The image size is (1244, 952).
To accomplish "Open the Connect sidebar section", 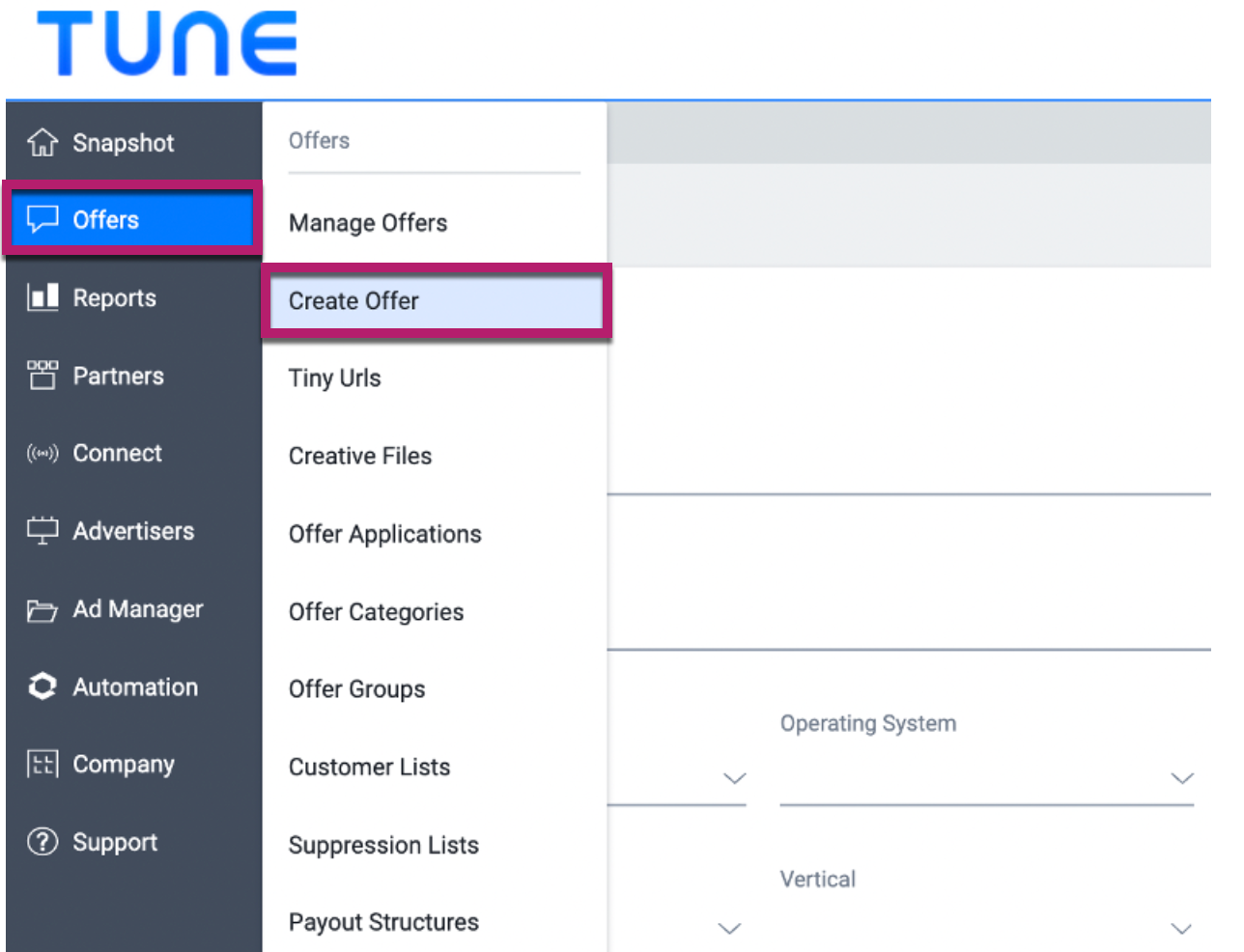I will (x=133, y=453).
